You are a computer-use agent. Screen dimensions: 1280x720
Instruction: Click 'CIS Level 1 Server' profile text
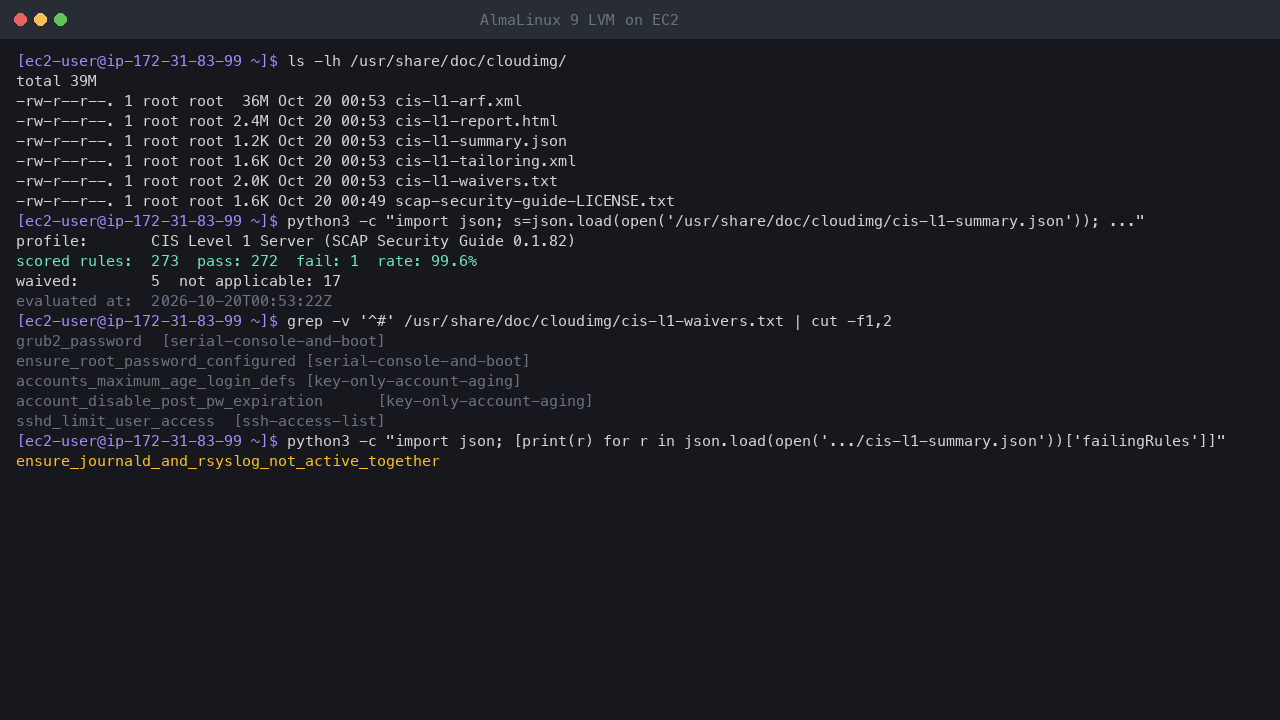[x=232, y=241]
